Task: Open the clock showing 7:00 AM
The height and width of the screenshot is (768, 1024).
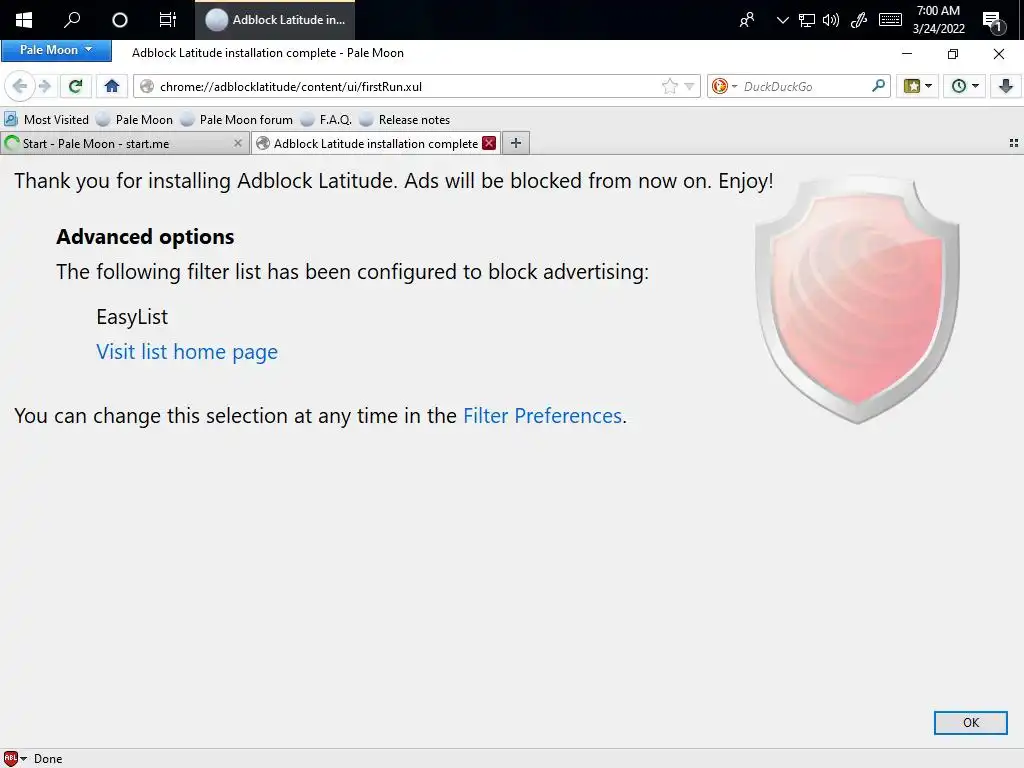Action: pyautogui.click(x=938, y=20)
